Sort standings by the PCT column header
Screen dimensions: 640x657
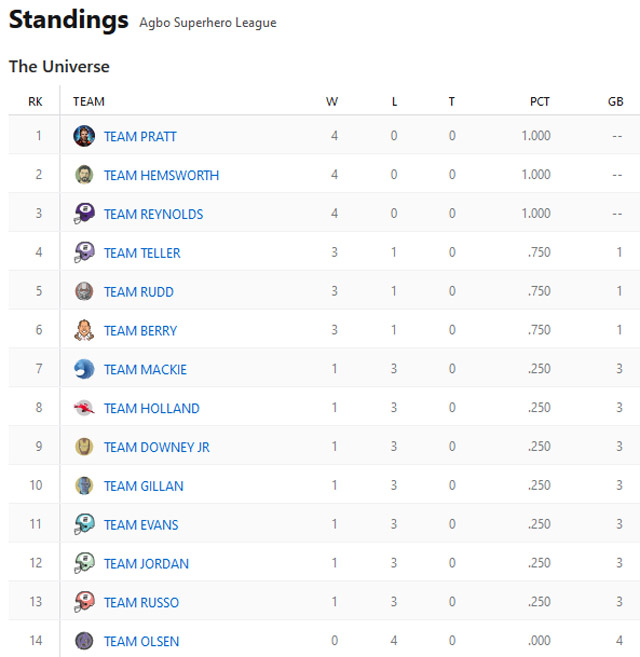539,101
